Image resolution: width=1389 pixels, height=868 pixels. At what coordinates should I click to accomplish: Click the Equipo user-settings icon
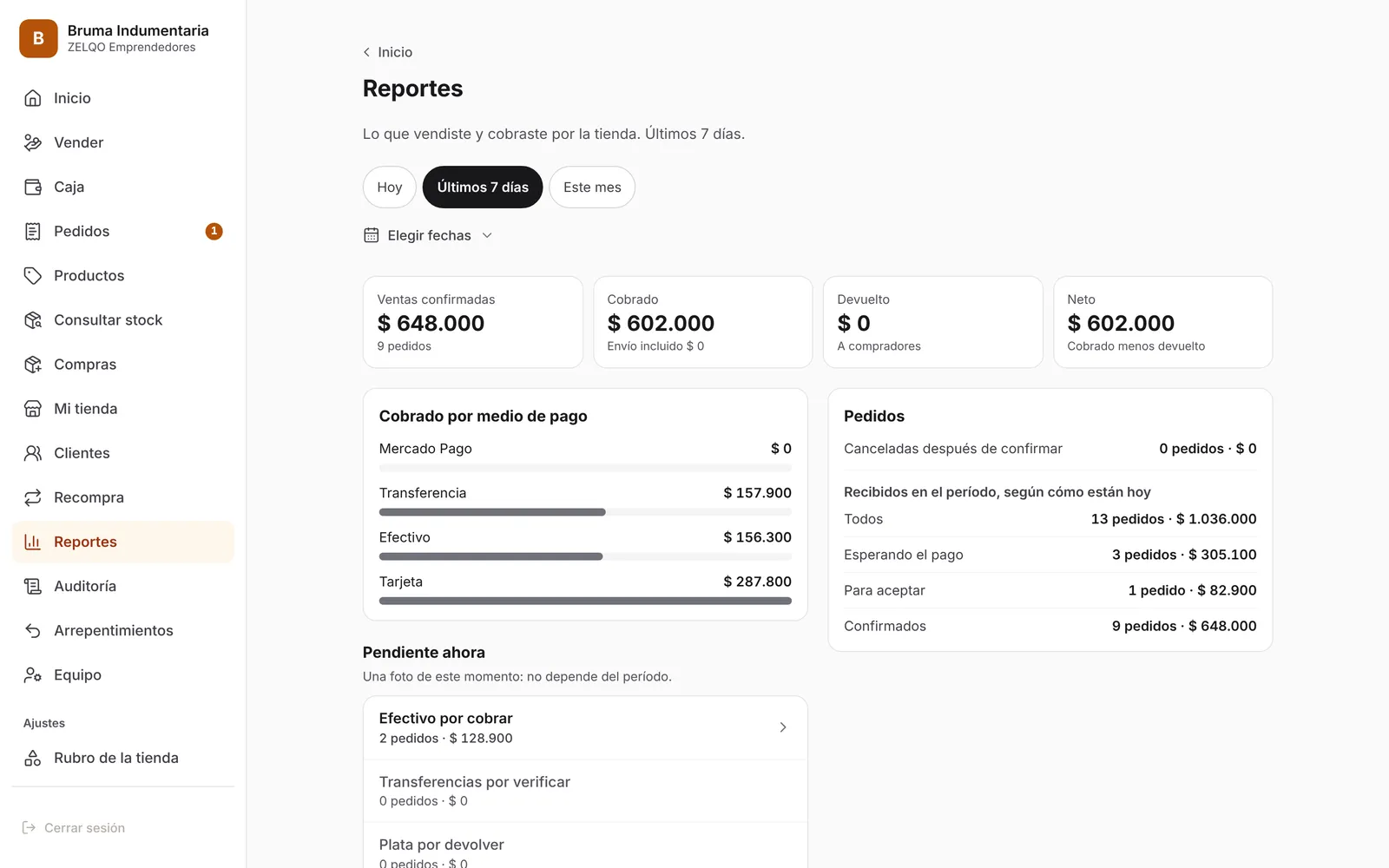tap(33, 674)
